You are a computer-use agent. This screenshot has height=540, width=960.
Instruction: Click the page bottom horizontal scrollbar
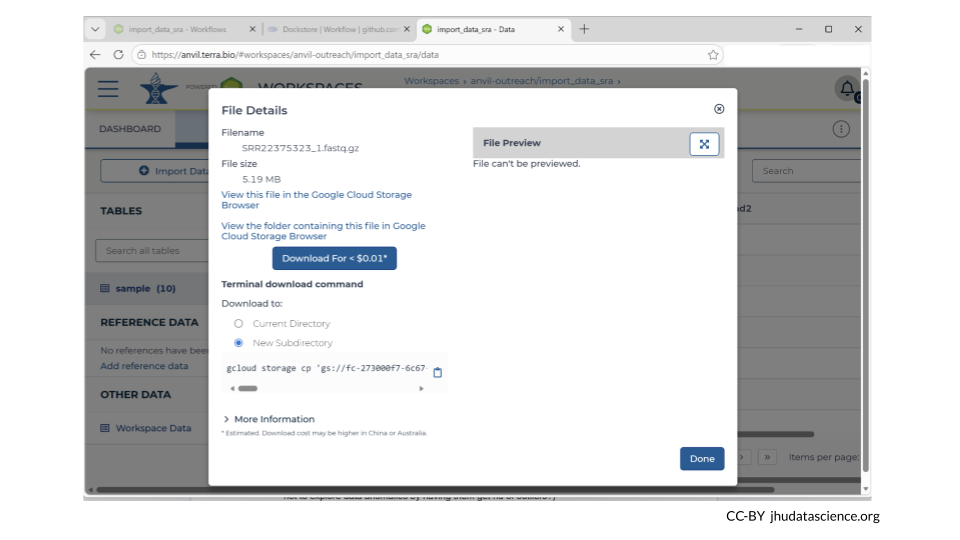(x=435, y=490)
